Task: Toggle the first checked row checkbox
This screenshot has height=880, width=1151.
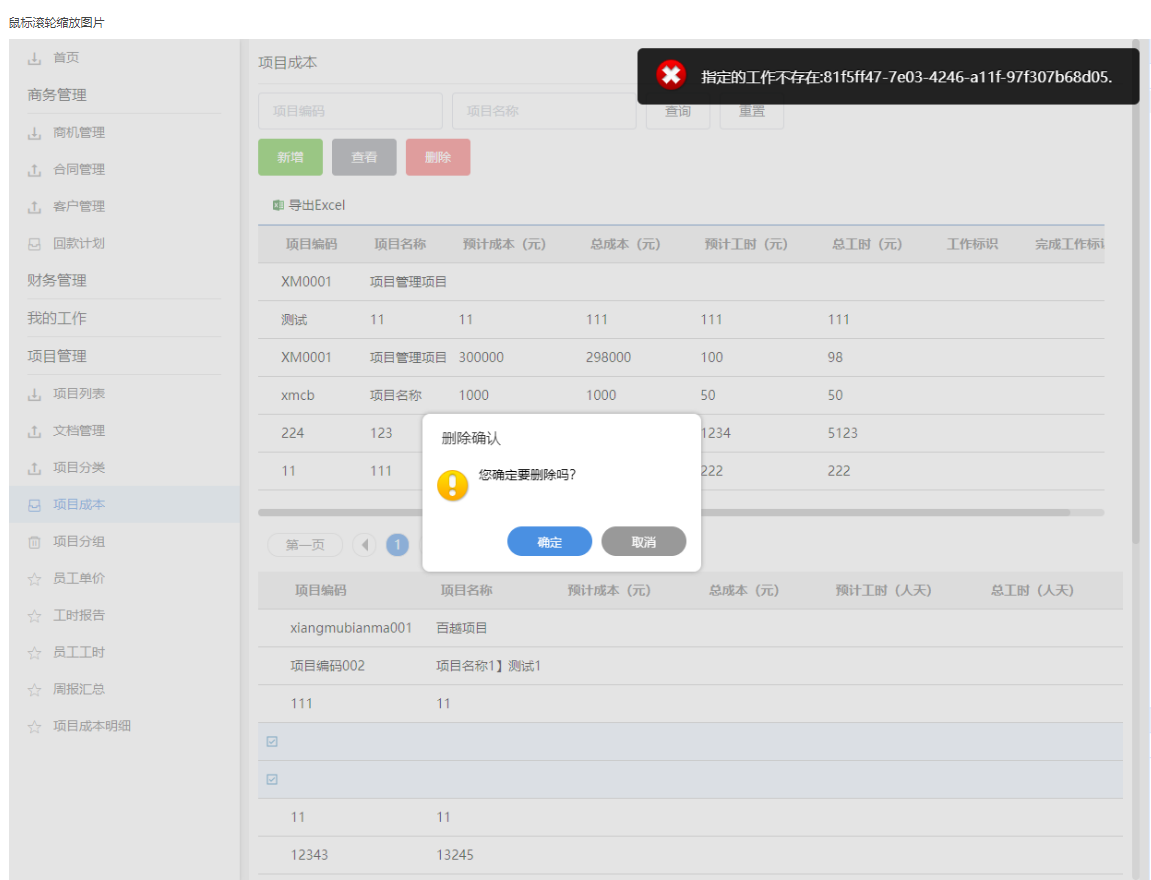Action: [272, 741]
